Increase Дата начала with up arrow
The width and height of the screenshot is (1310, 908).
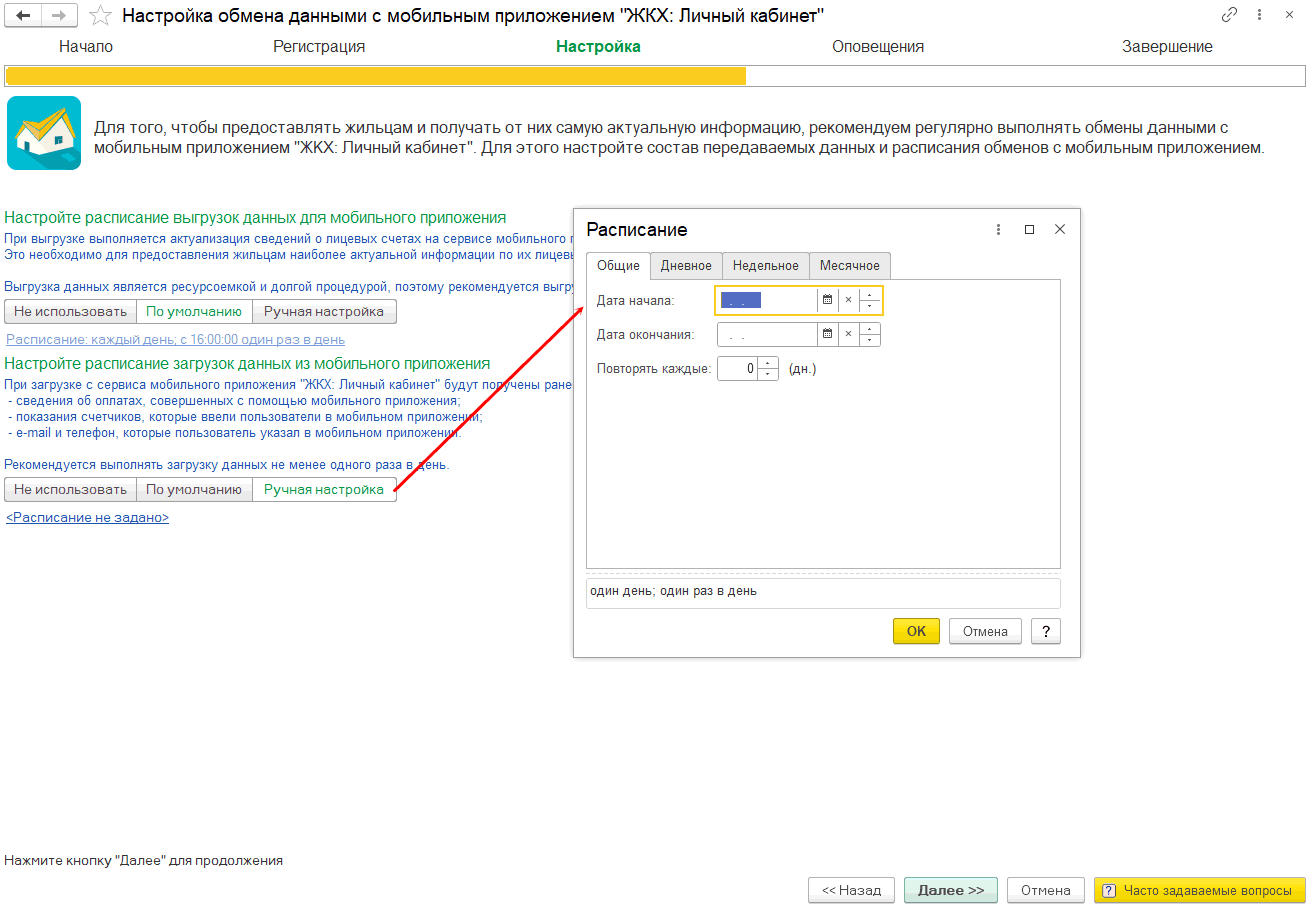[870, 294]
